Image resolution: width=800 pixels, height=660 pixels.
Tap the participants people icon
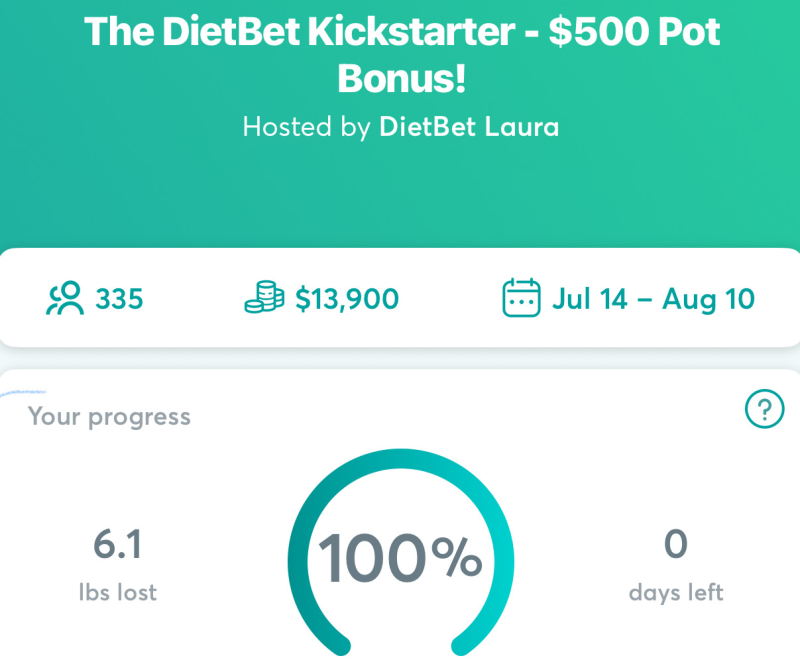click(x=65, y=298)
